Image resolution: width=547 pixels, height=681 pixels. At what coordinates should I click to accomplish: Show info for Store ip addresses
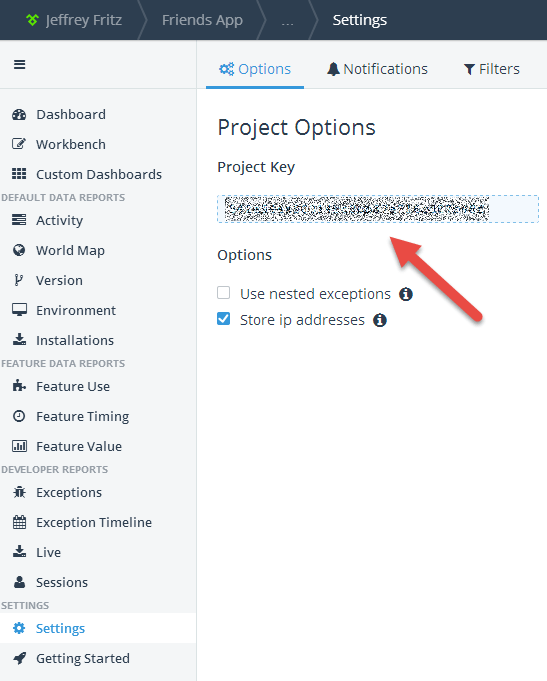pos(380,320)
